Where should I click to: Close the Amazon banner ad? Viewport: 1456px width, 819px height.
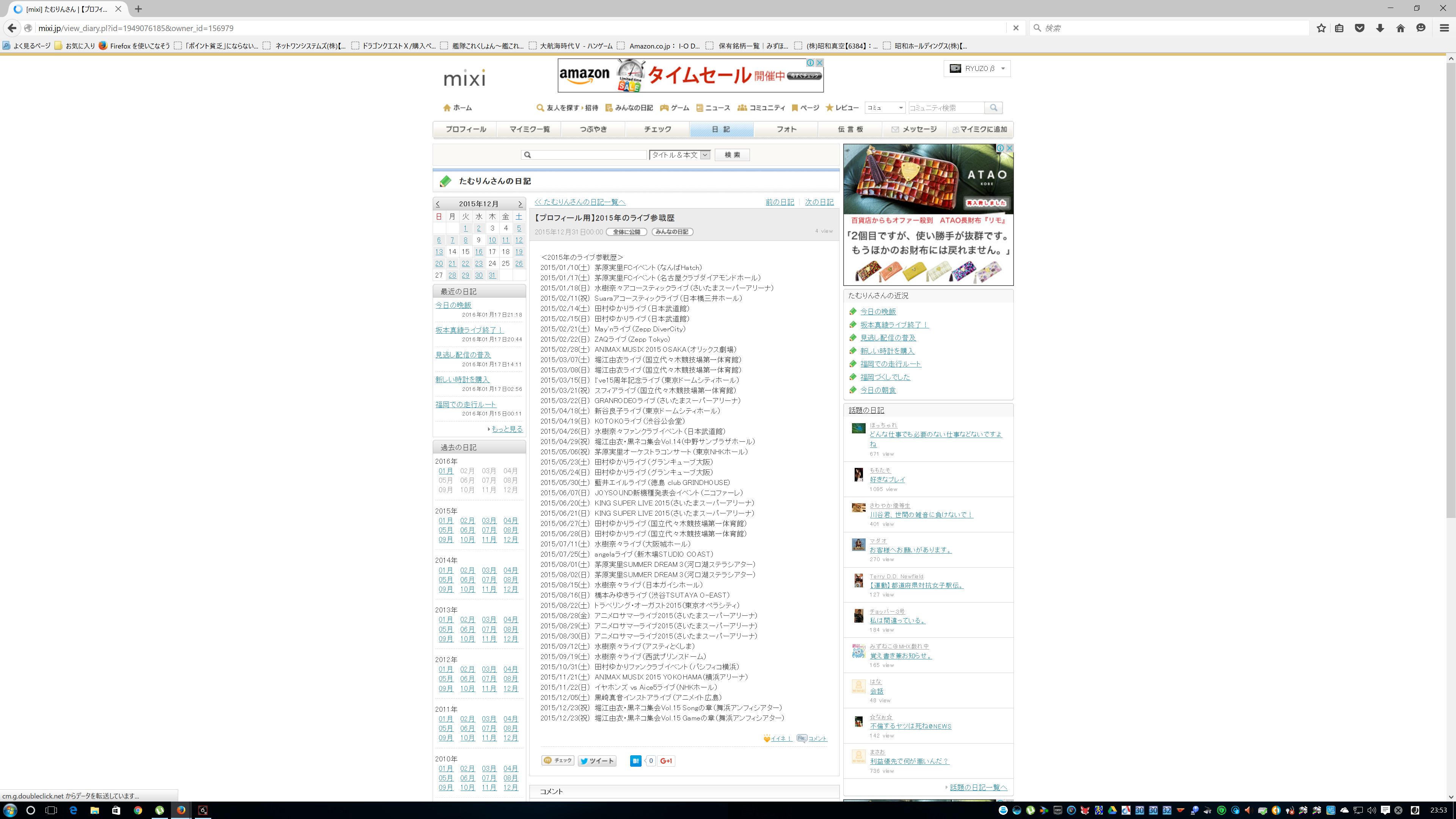pos(819,63)
